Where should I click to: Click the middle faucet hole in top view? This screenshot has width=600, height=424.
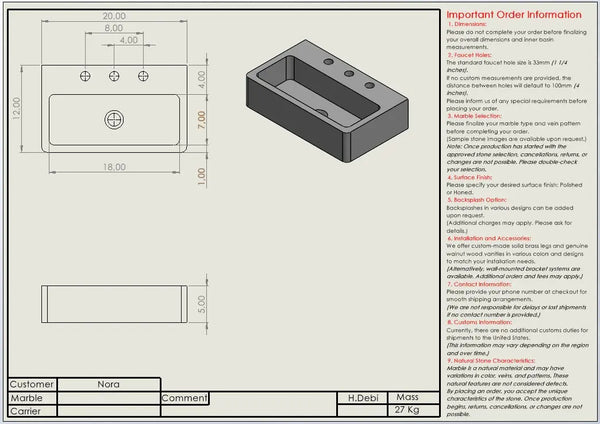click(x=115, y=76)
